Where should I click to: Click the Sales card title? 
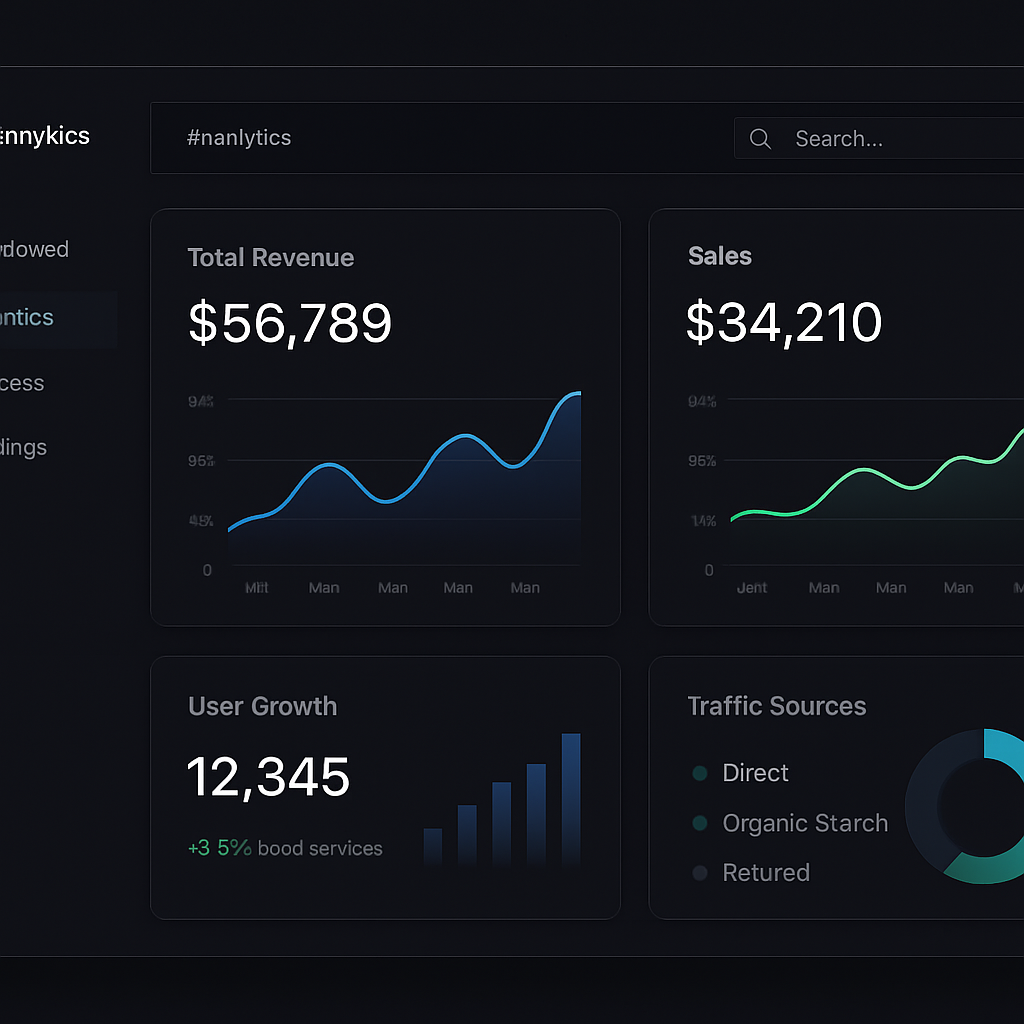click(x=720, y=256)
